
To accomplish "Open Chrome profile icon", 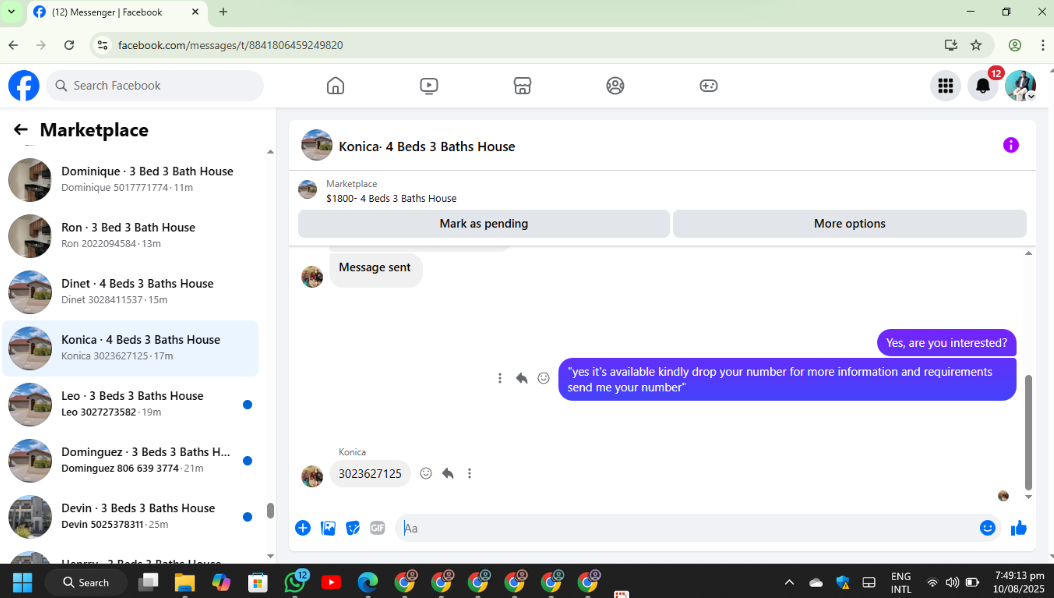I will coord(1015,45).
